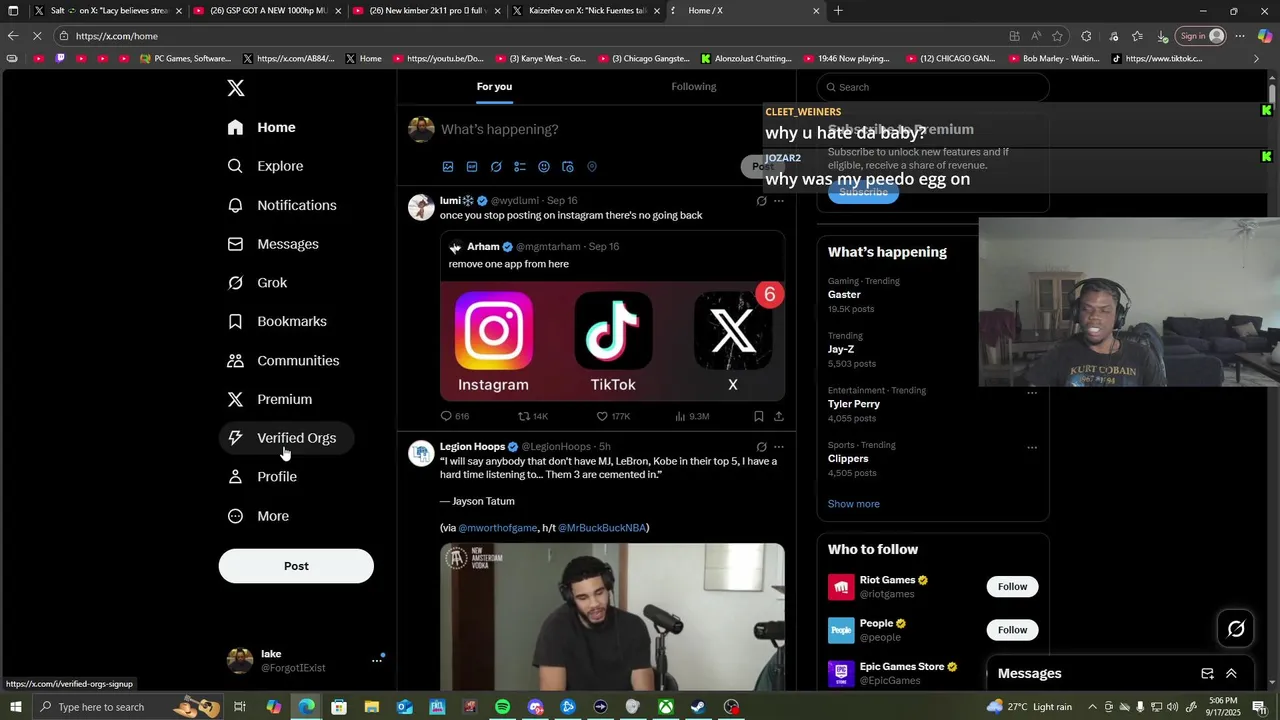1280x720 pixels.
Task: Expand the More menu in sidebar
Action: [259, 516]
